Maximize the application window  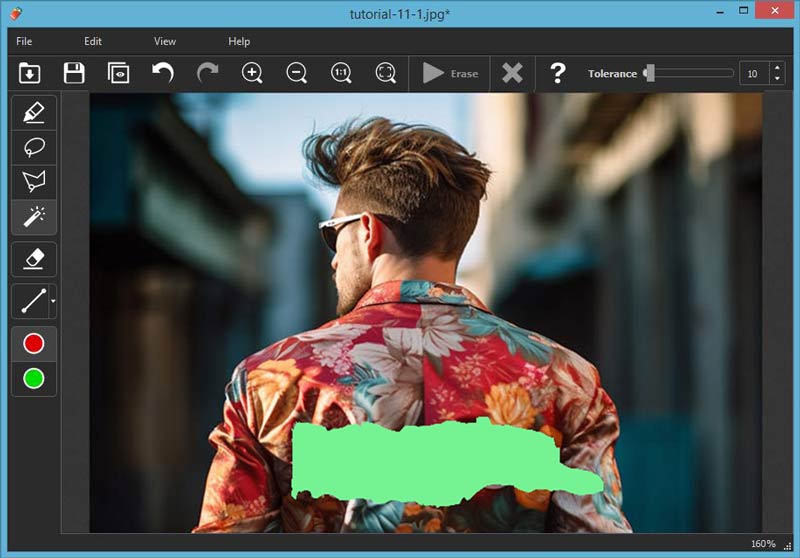tap(743, 11)
